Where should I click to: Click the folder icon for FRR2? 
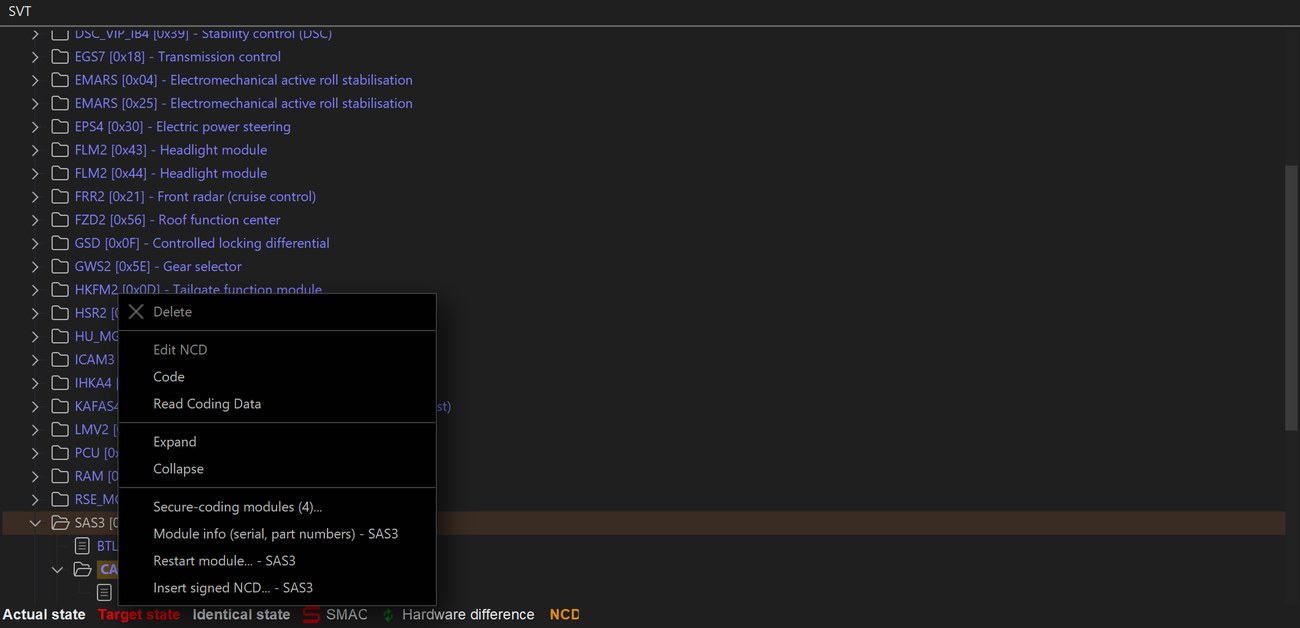point(60,197)
